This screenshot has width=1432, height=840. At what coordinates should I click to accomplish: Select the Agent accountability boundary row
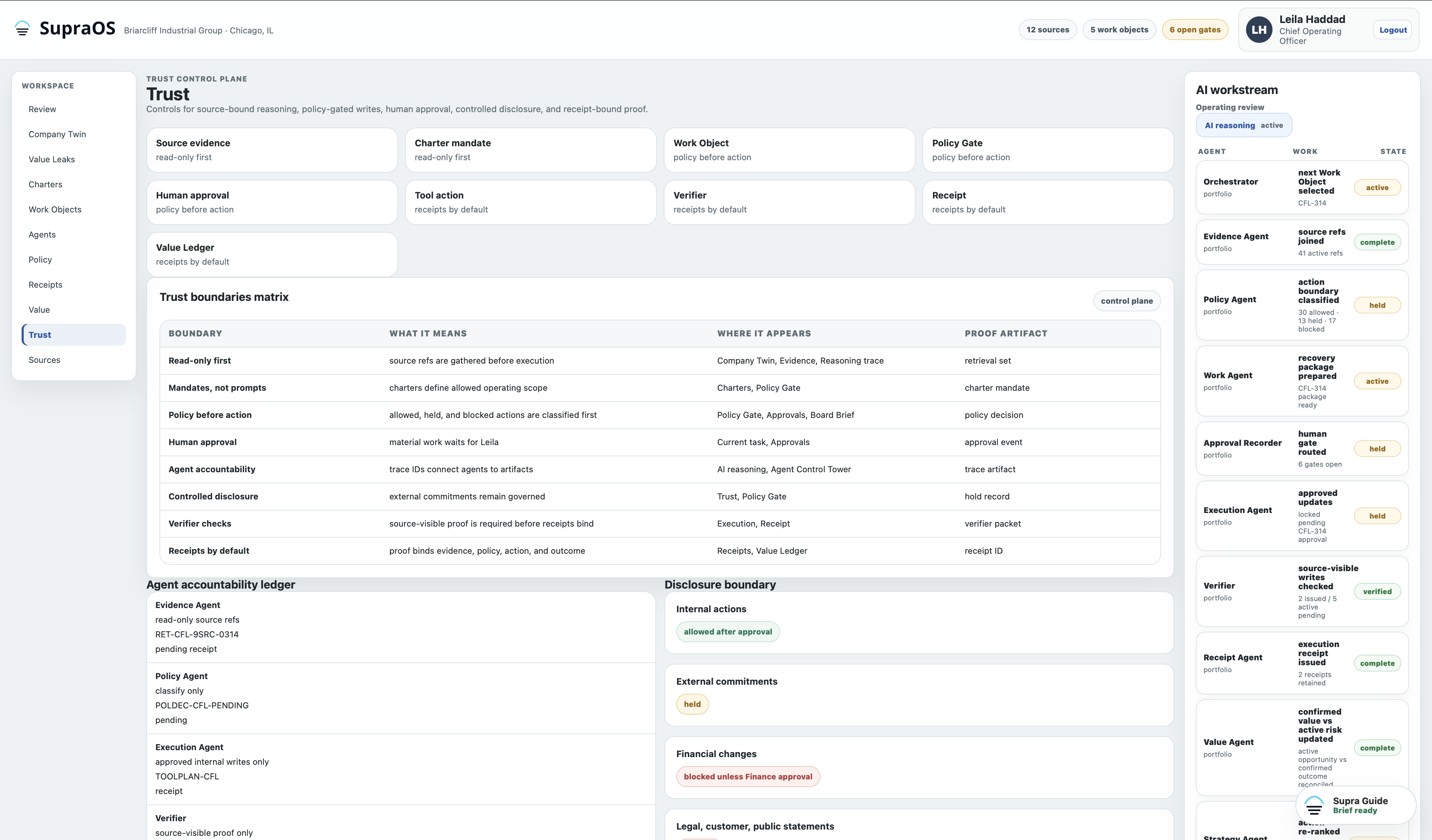(x=660, y=469)
